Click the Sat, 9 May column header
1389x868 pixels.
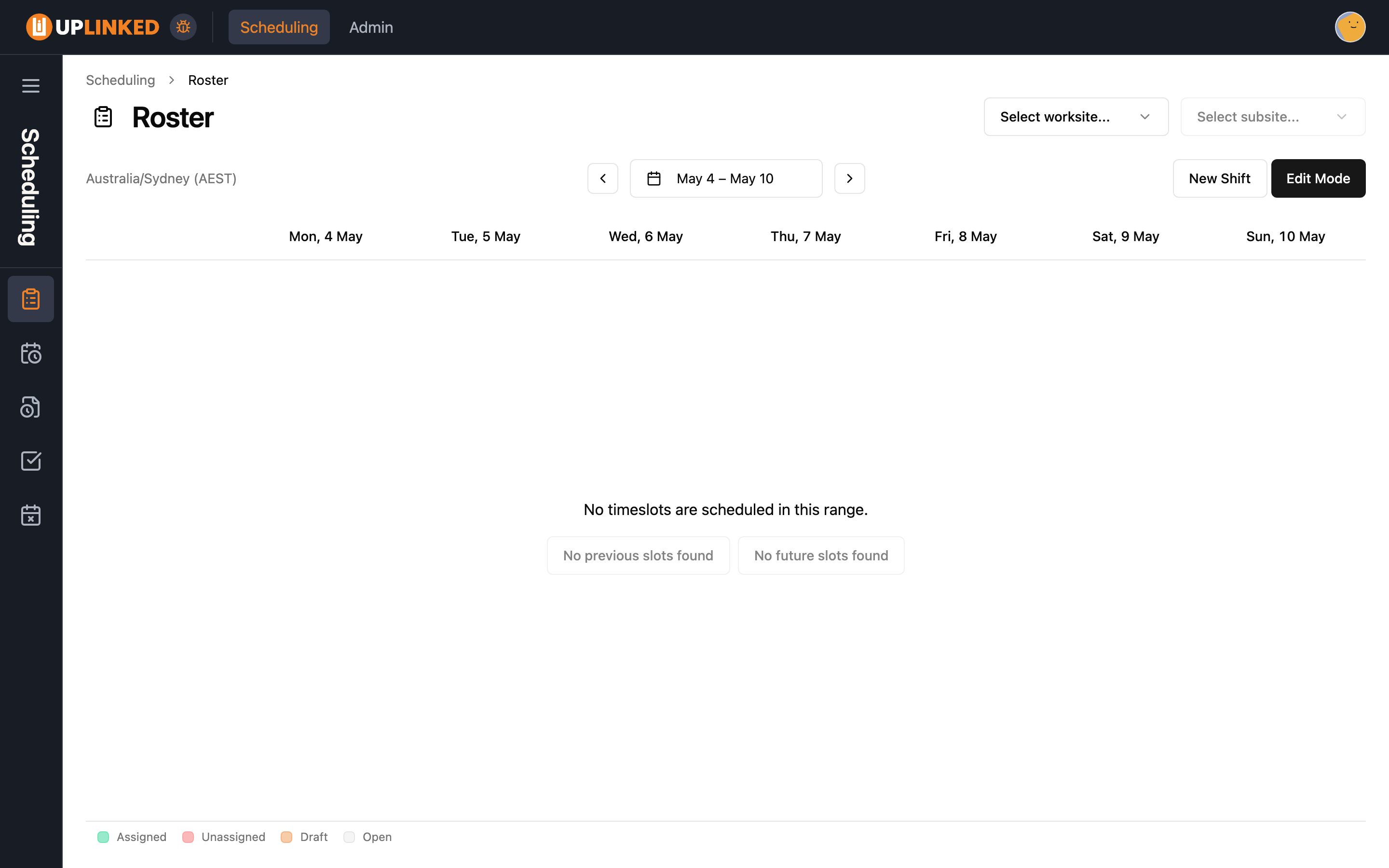click(1126, 236)
